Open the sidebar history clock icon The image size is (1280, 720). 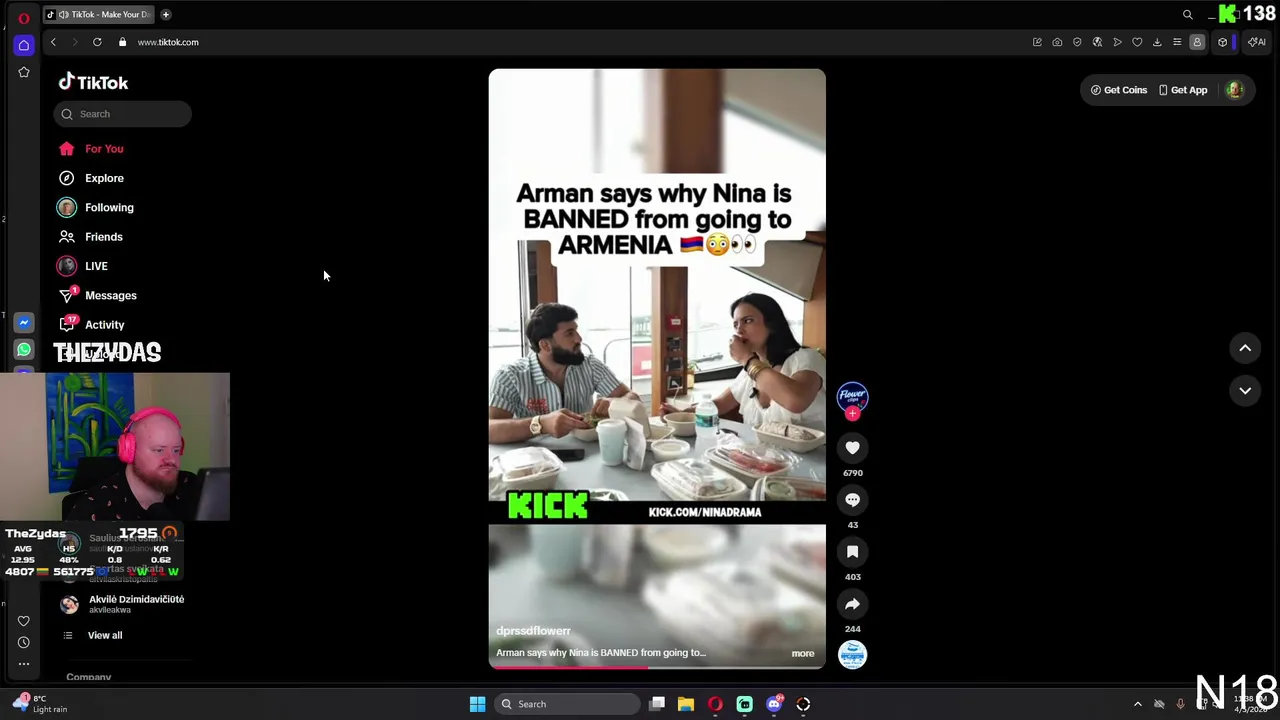point(24,643)
